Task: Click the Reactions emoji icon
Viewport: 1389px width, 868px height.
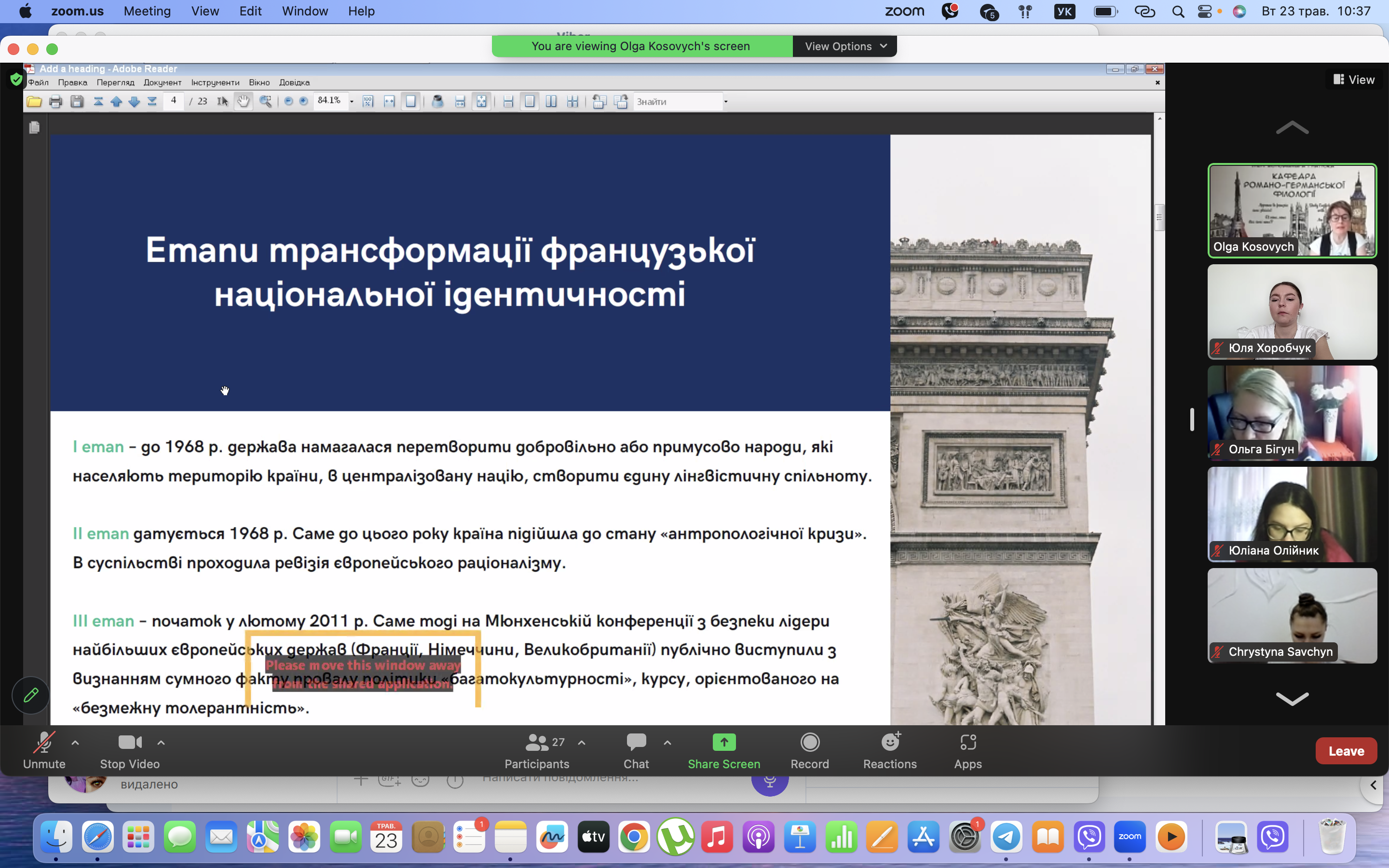Action: (890, 743)
